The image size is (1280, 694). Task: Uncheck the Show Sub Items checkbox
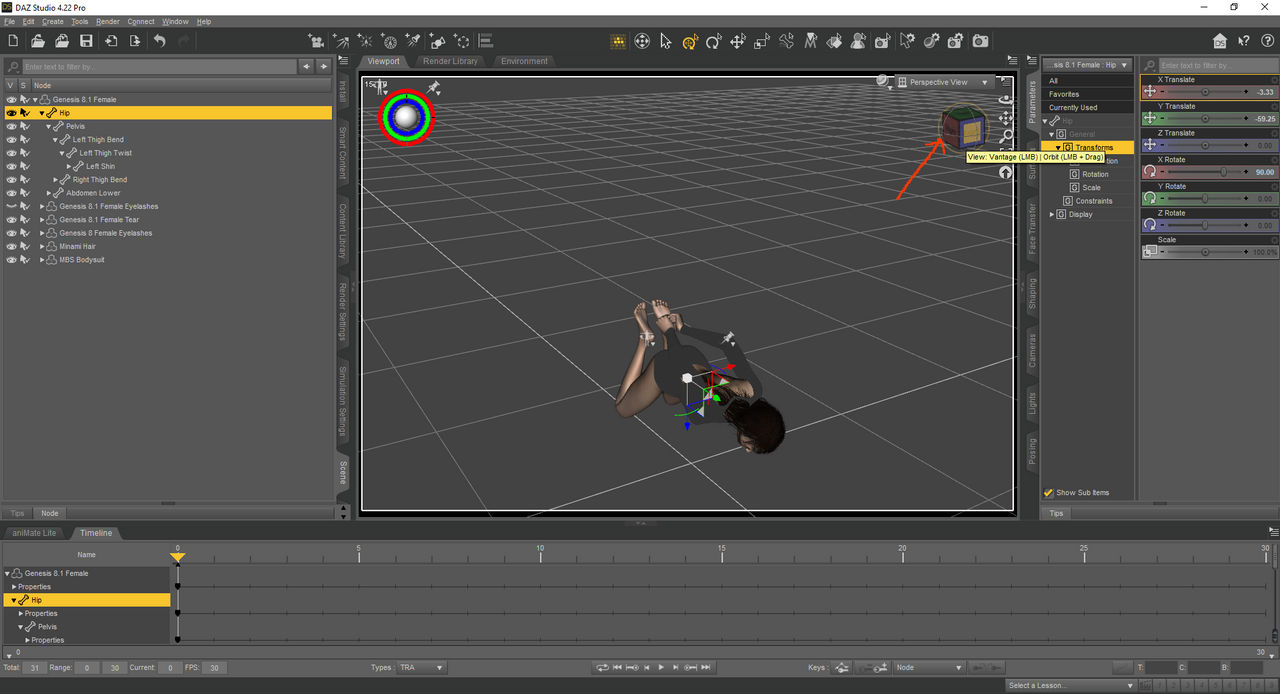click(1048, 492)
